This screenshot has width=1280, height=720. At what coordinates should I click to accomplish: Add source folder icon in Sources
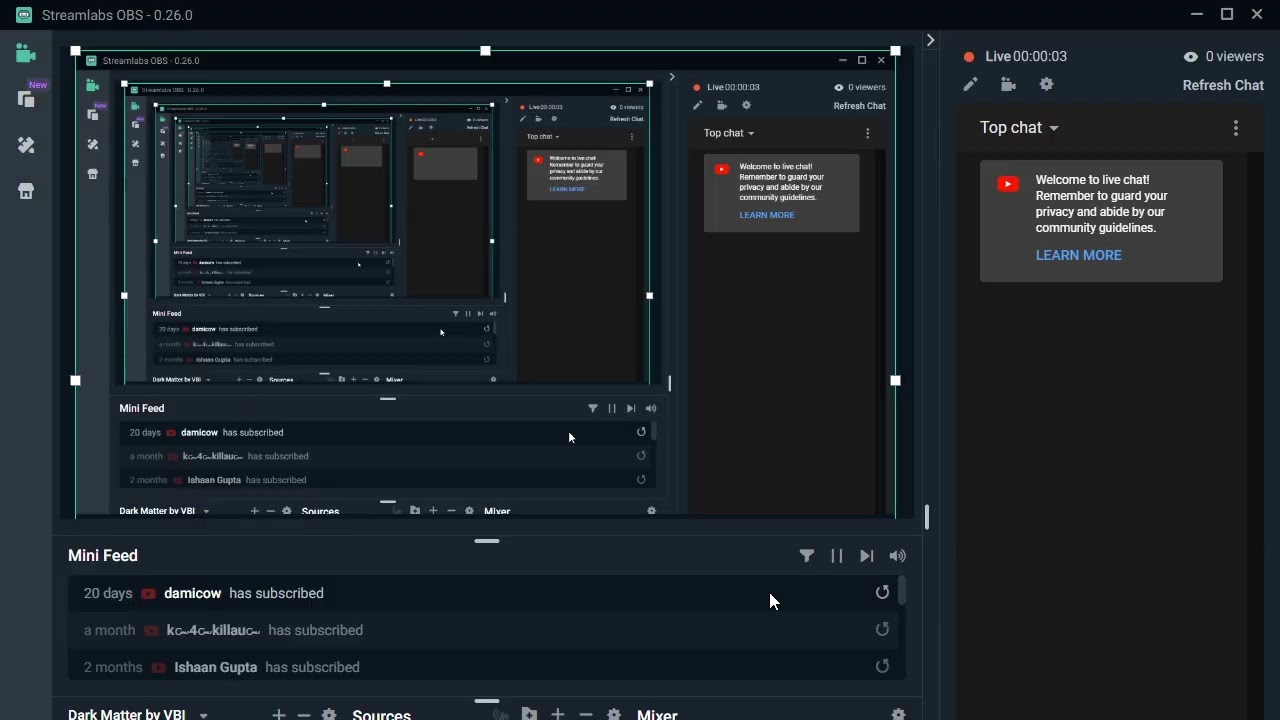pos(529,714)
